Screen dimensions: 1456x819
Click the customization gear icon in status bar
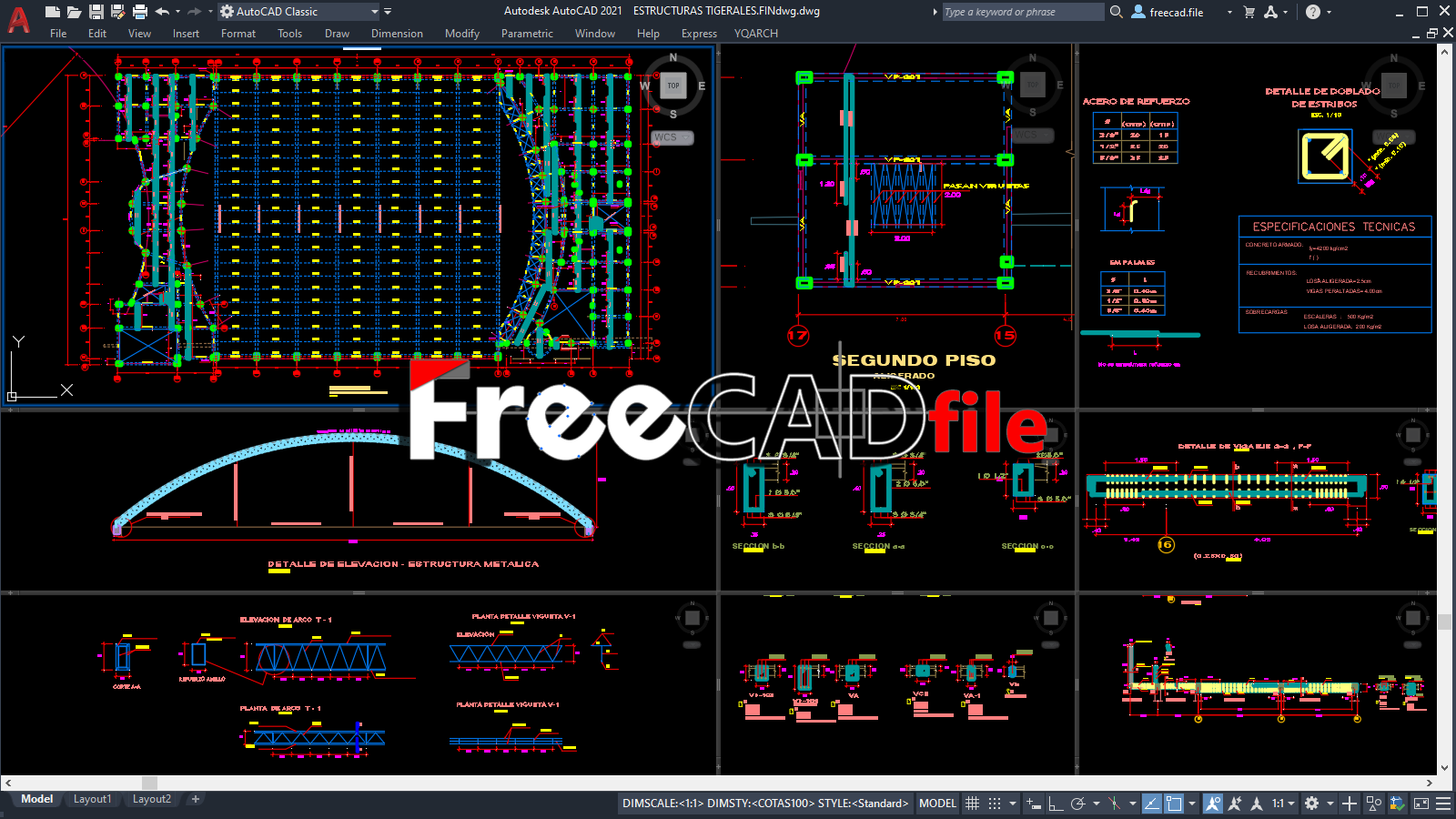pos(1309,804)
